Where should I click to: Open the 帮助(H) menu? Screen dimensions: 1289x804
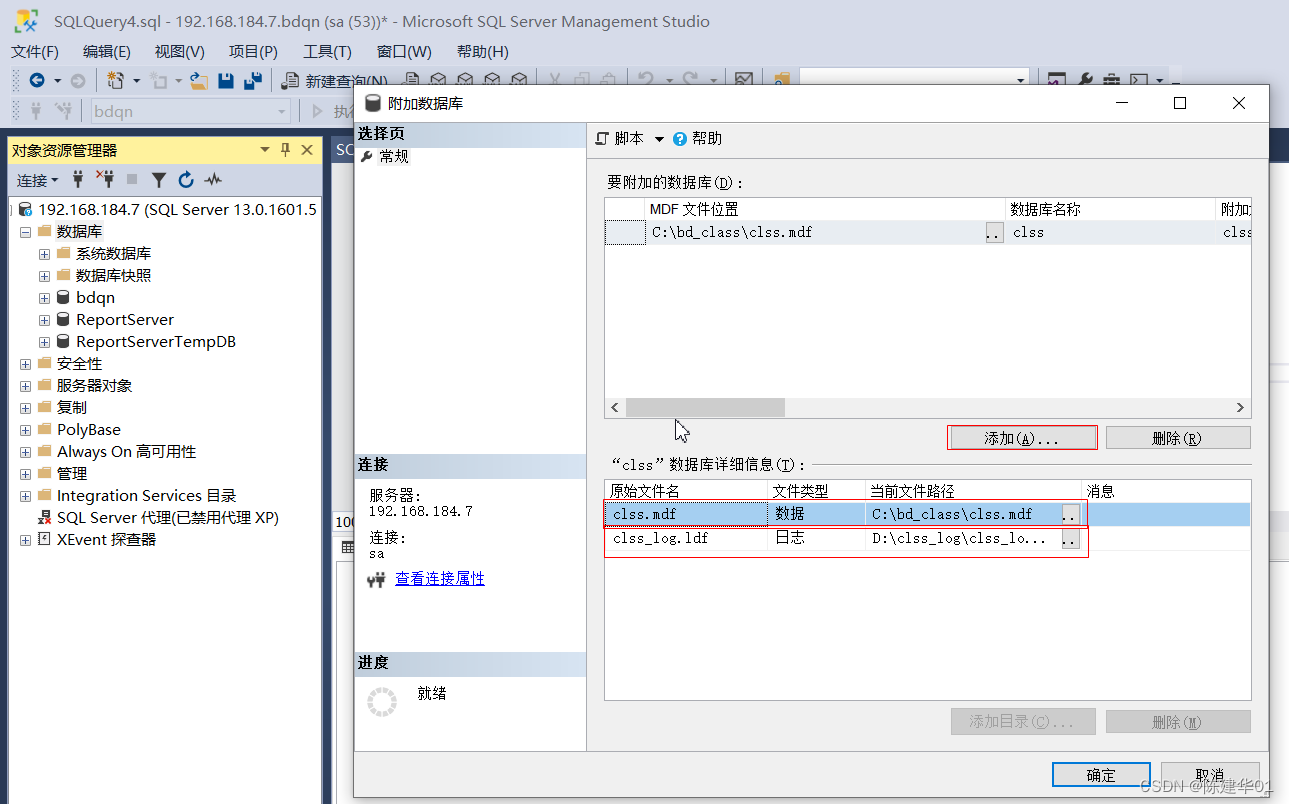(483, 52)
